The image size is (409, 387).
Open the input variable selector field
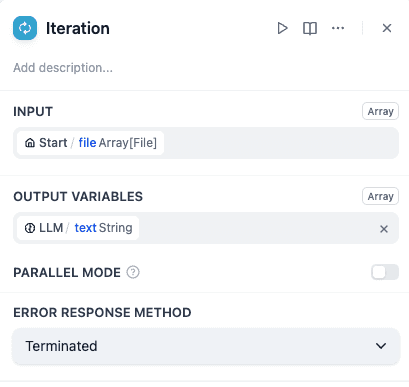[x=206, y=143]
